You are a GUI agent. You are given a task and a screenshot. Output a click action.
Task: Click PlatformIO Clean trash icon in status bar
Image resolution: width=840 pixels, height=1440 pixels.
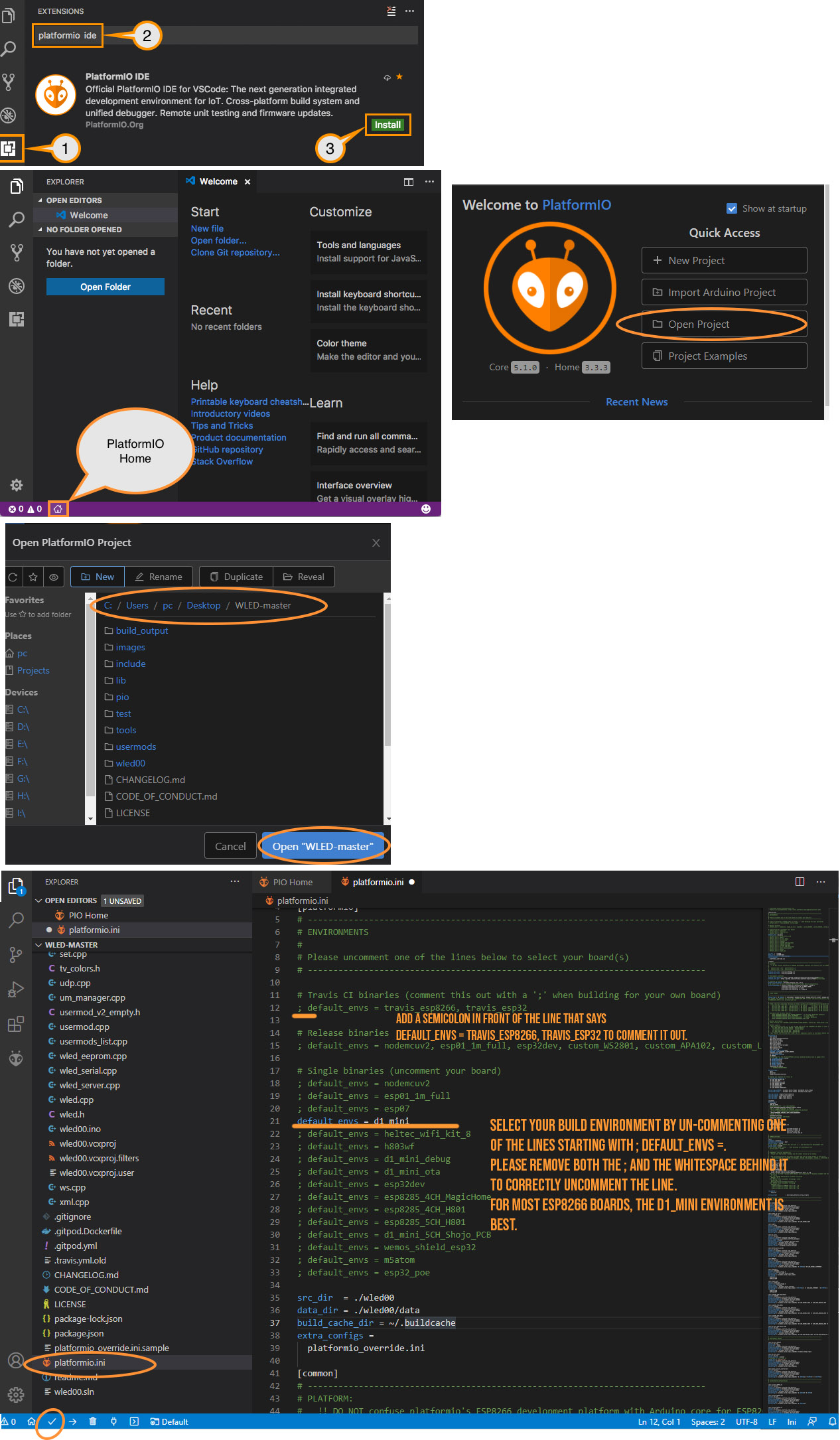click(93, 1421)
